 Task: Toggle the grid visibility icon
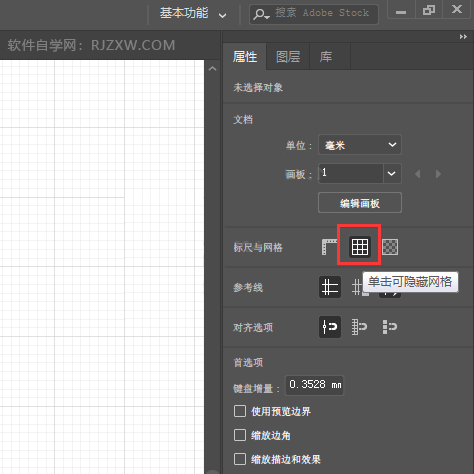(360, 247)
